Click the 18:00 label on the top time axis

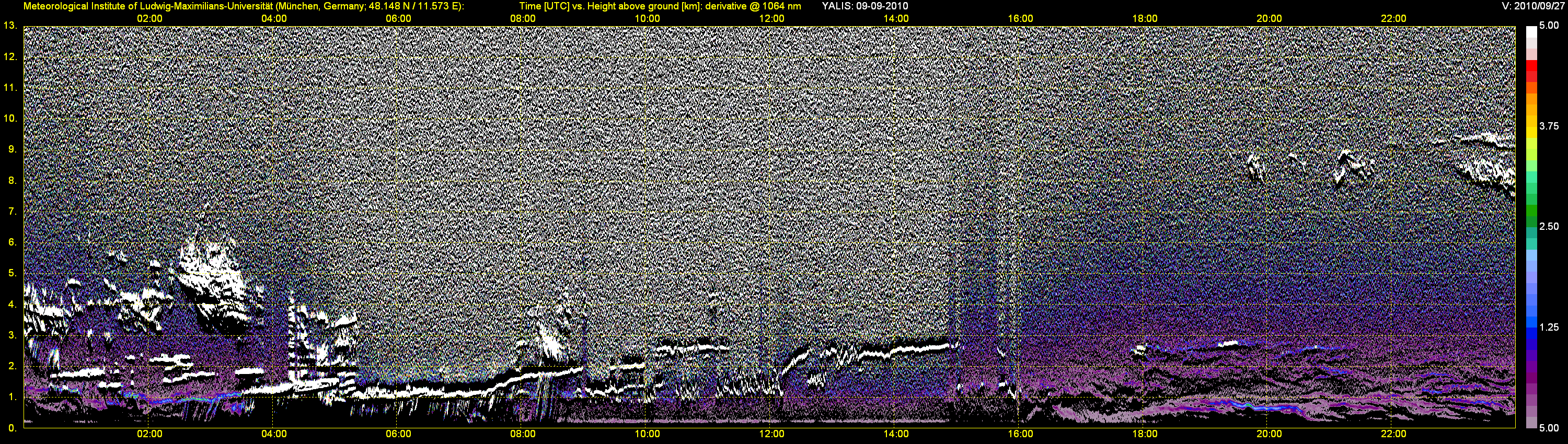click(x=1144, y=19)
